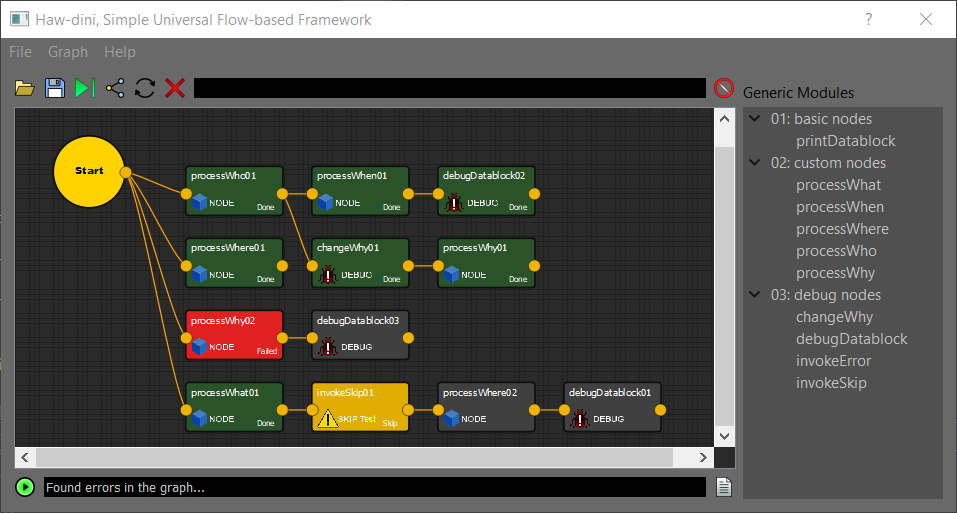957x513 pixels.
Task: Click the share graph toolbar icon
Action: 115,88
